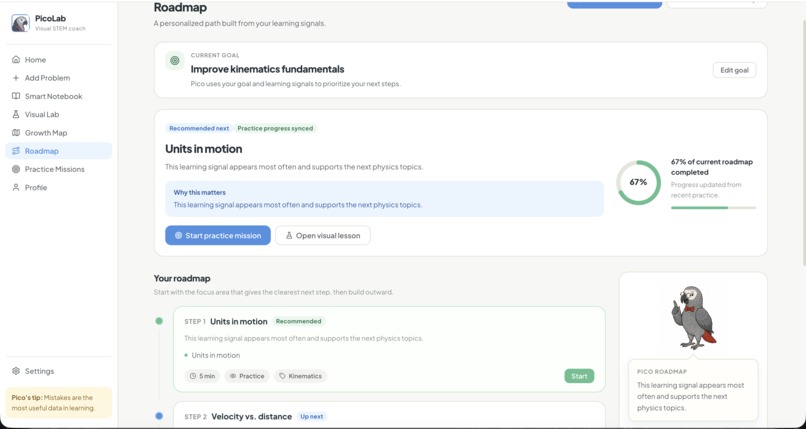Go to Smart Notebook
The height and width of the screenshot is (429, 806).
coord(59,96)
